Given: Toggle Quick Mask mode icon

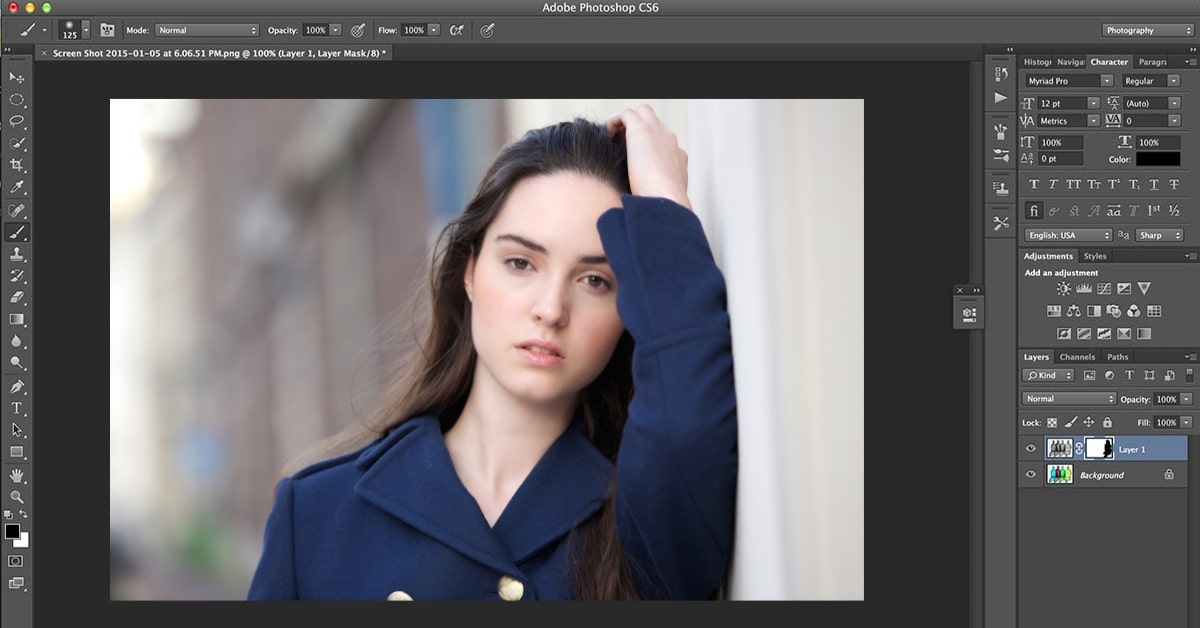Looking at the screenshot, I should 16,561.
